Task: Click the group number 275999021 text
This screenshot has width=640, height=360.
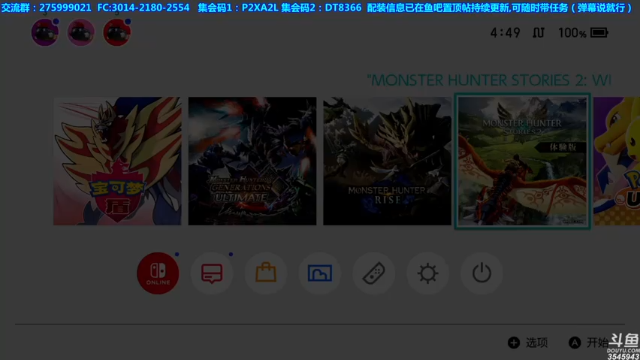Action: coord(65,8)
